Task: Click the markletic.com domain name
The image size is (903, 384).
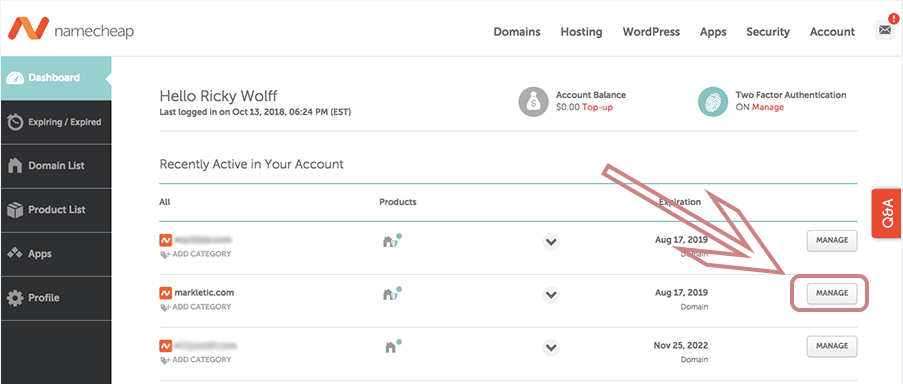Action: (x=204, y=292)
